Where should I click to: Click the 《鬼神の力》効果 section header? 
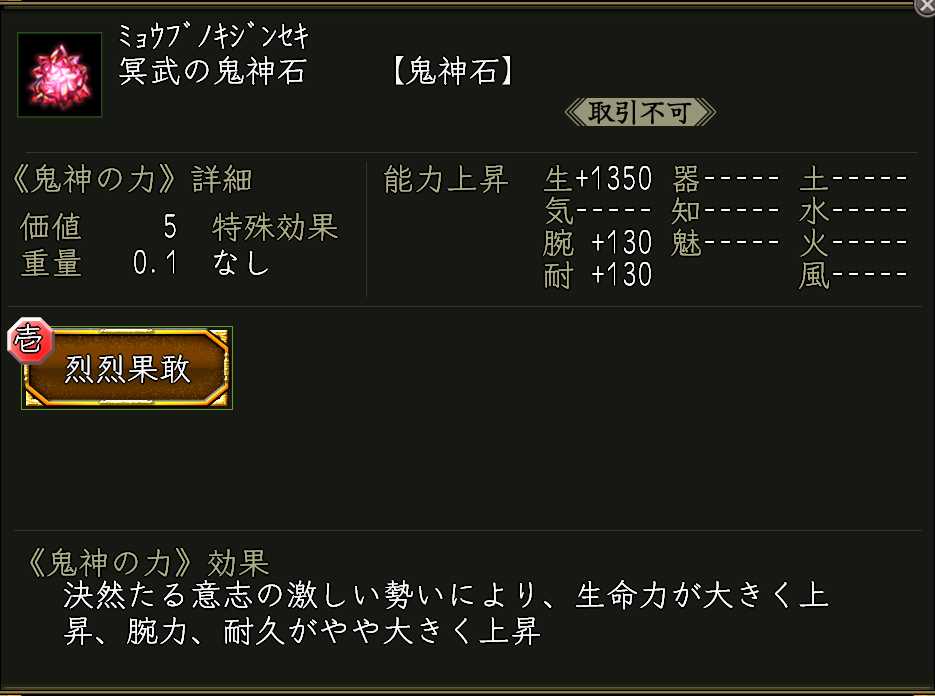point(145,563)
